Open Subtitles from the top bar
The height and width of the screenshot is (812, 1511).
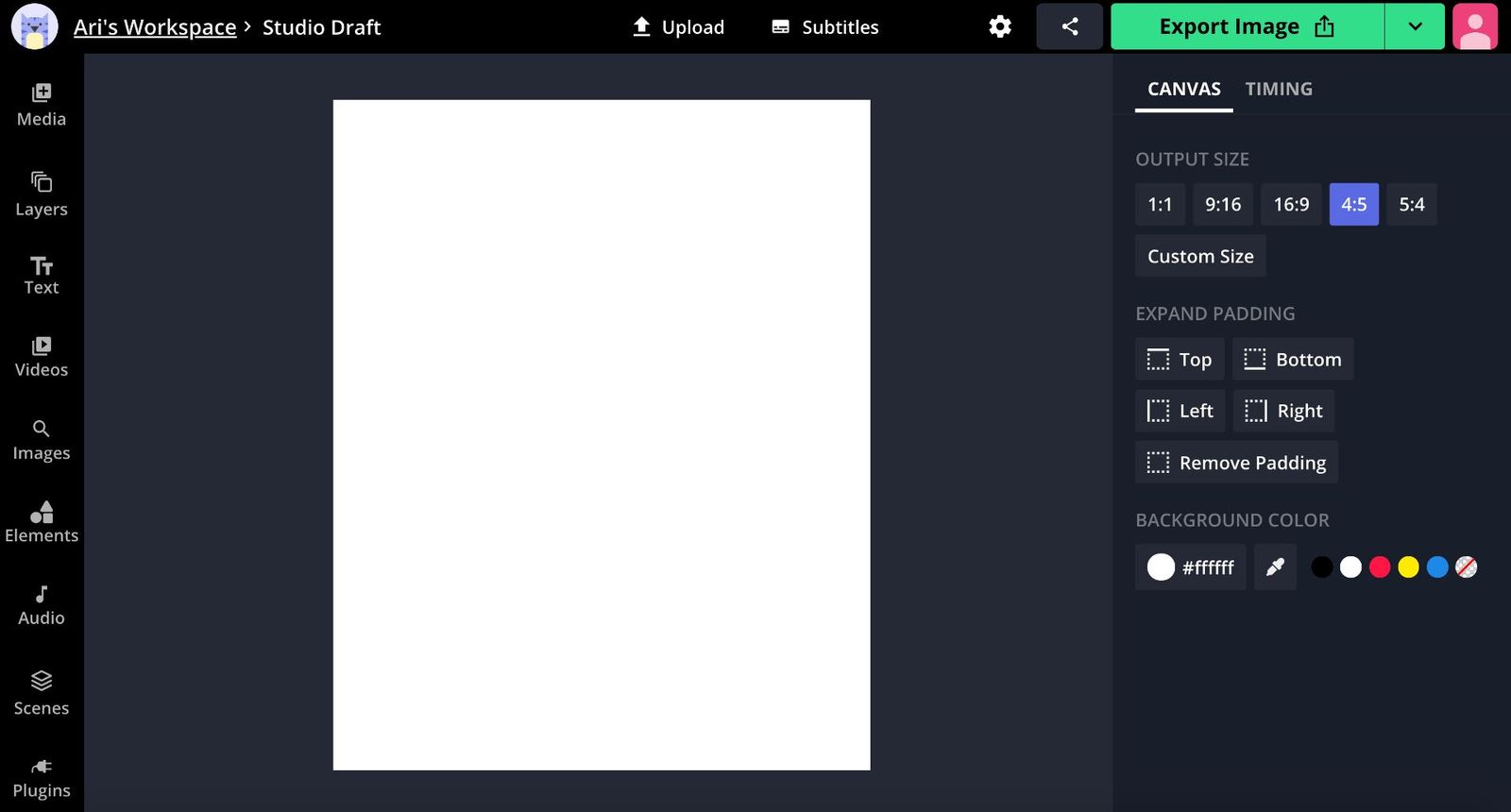coord(825,26)
